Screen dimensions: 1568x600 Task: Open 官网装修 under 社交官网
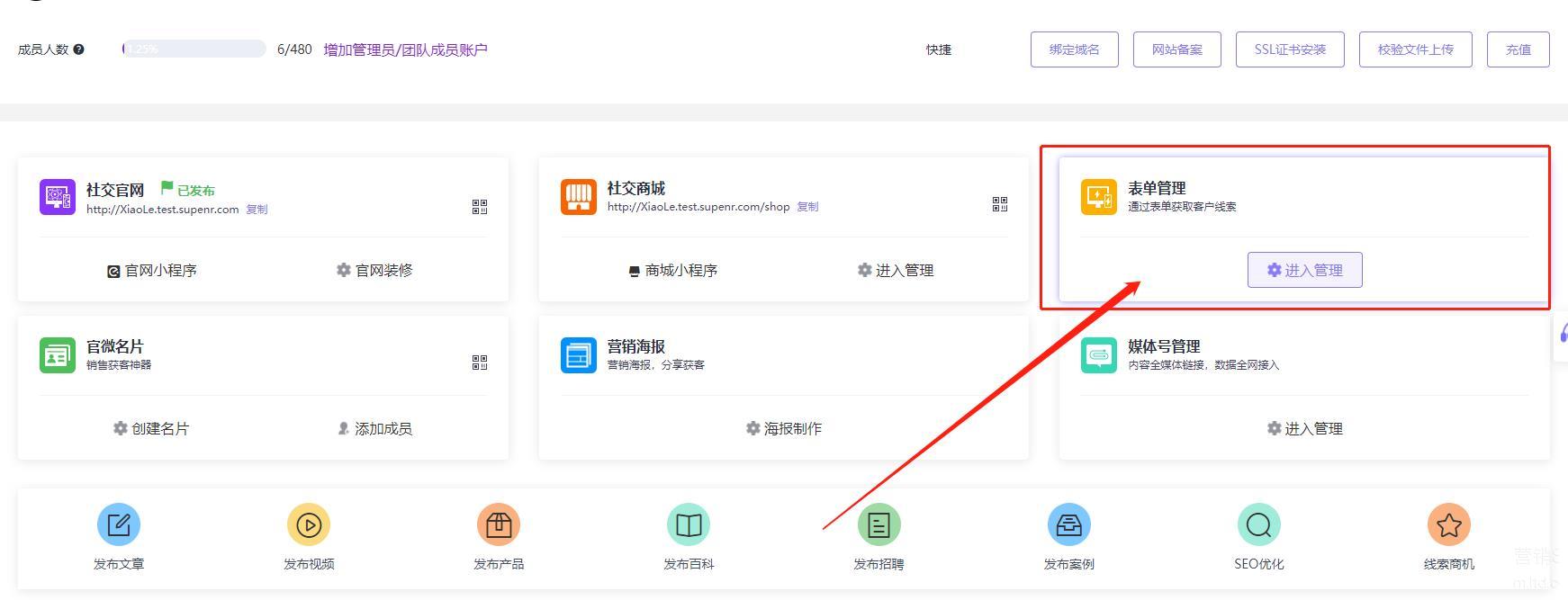(x=374, y=270)
